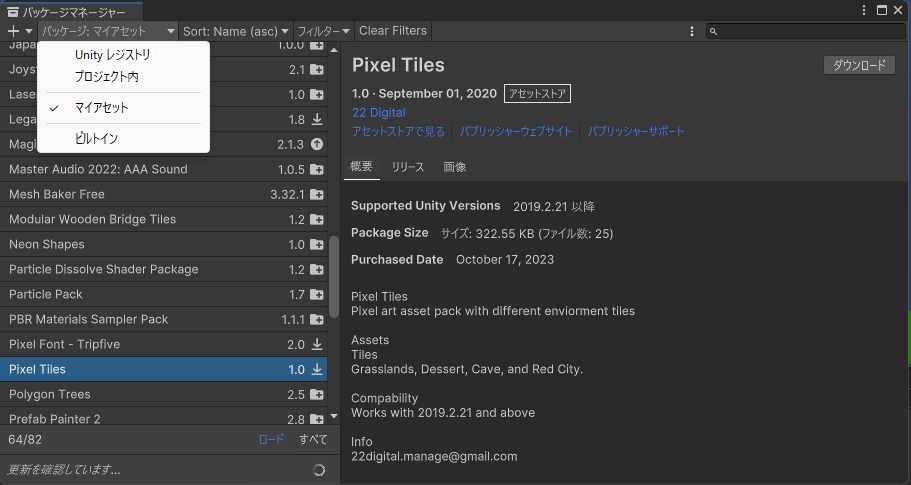
Task: Select the パッケージマネージャー window tab
Action: (71, 12)
